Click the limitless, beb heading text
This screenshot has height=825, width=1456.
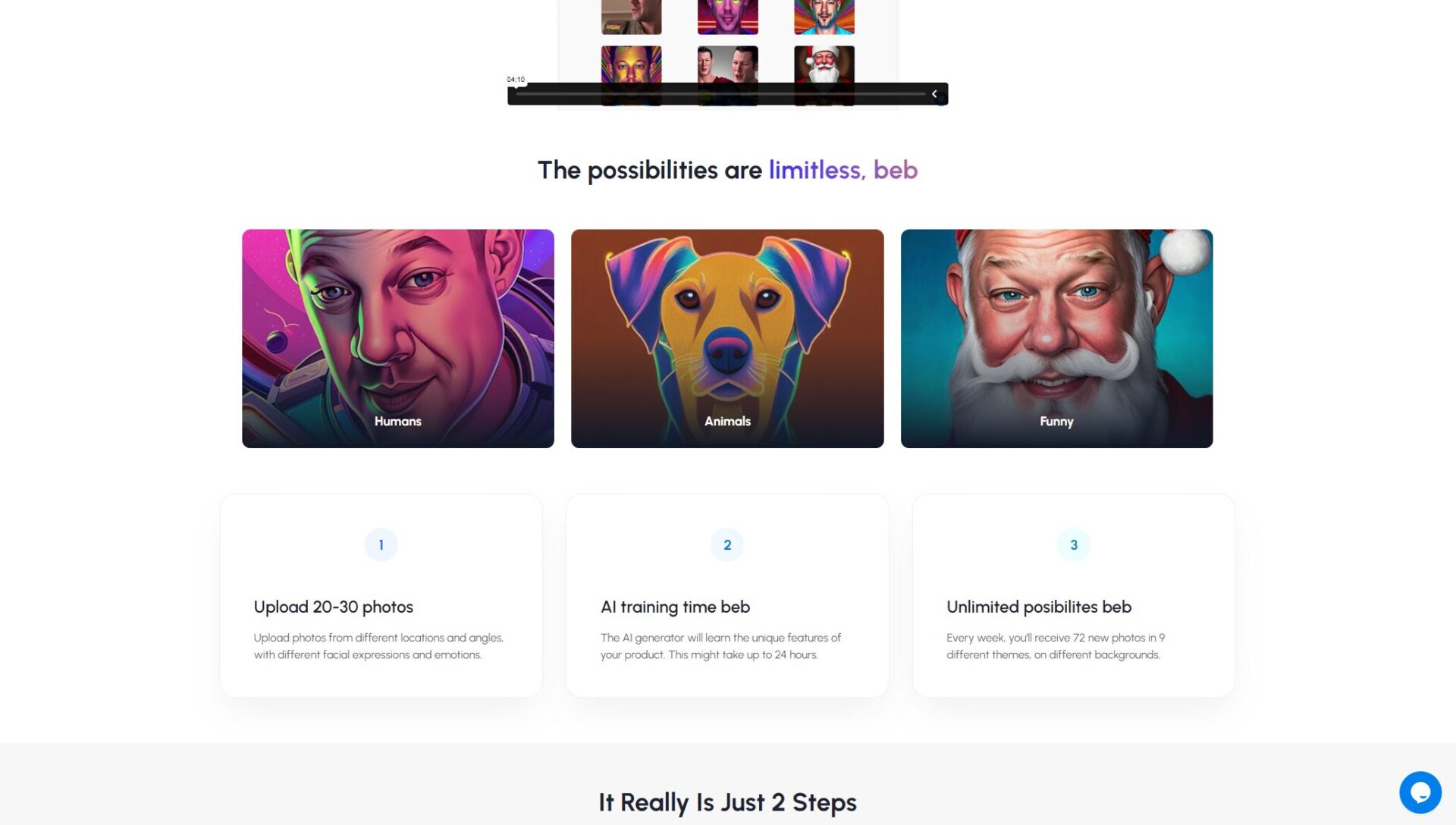[843, 170]
